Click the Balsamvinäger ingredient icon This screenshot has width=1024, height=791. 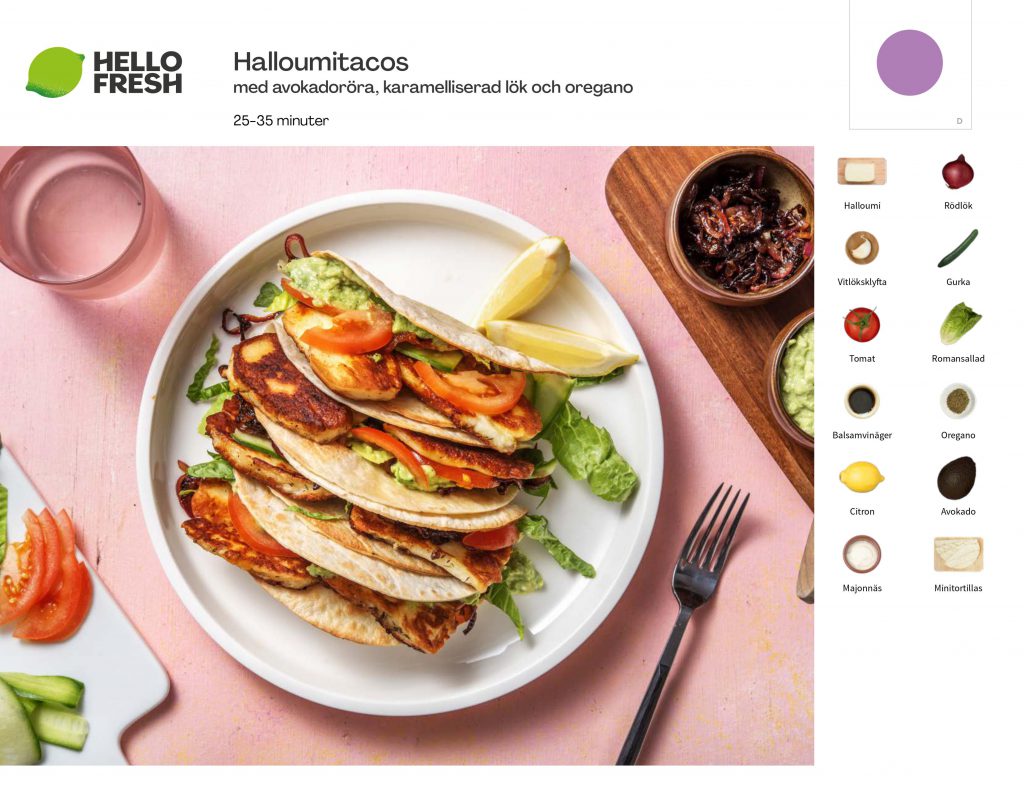(x=861, y=401)
